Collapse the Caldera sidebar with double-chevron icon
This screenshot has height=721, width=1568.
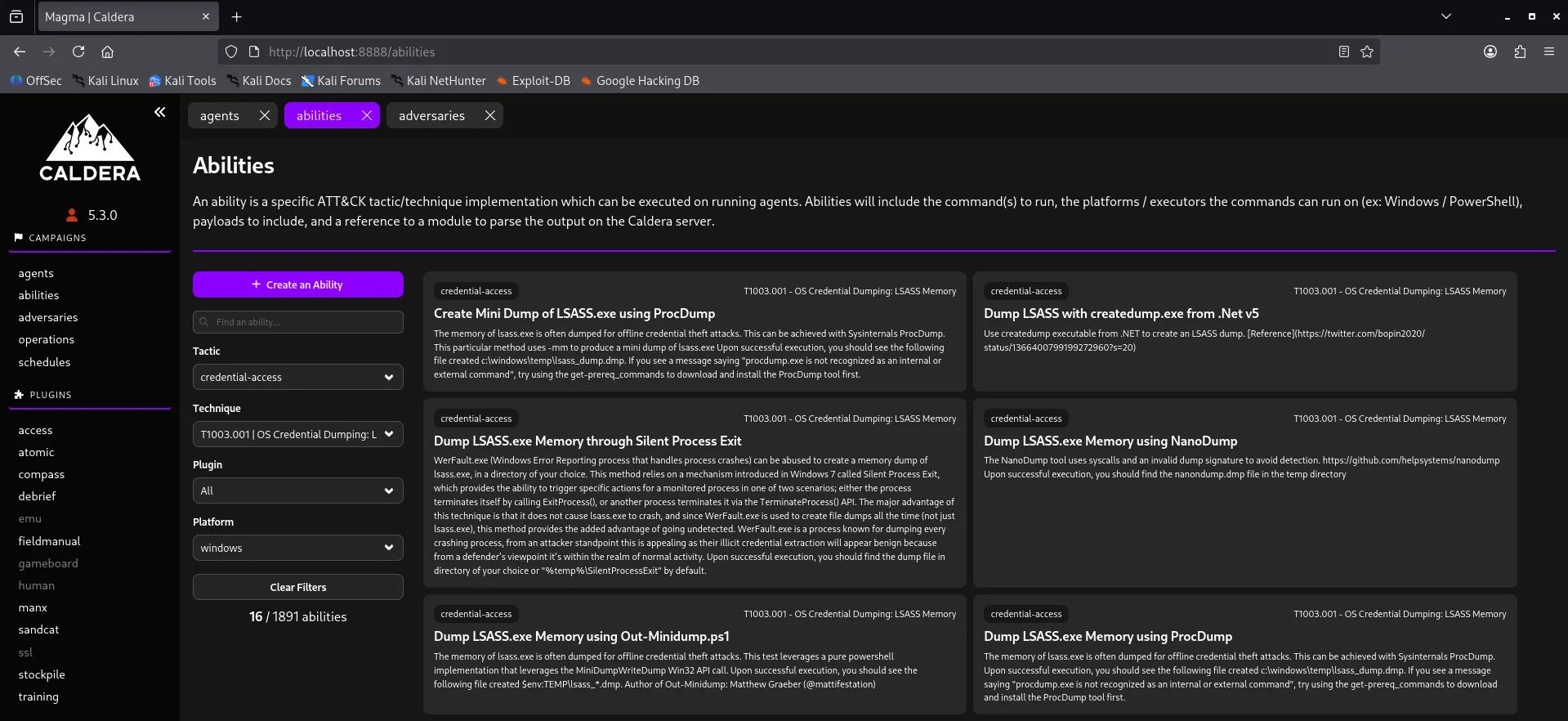click(160, 112)
